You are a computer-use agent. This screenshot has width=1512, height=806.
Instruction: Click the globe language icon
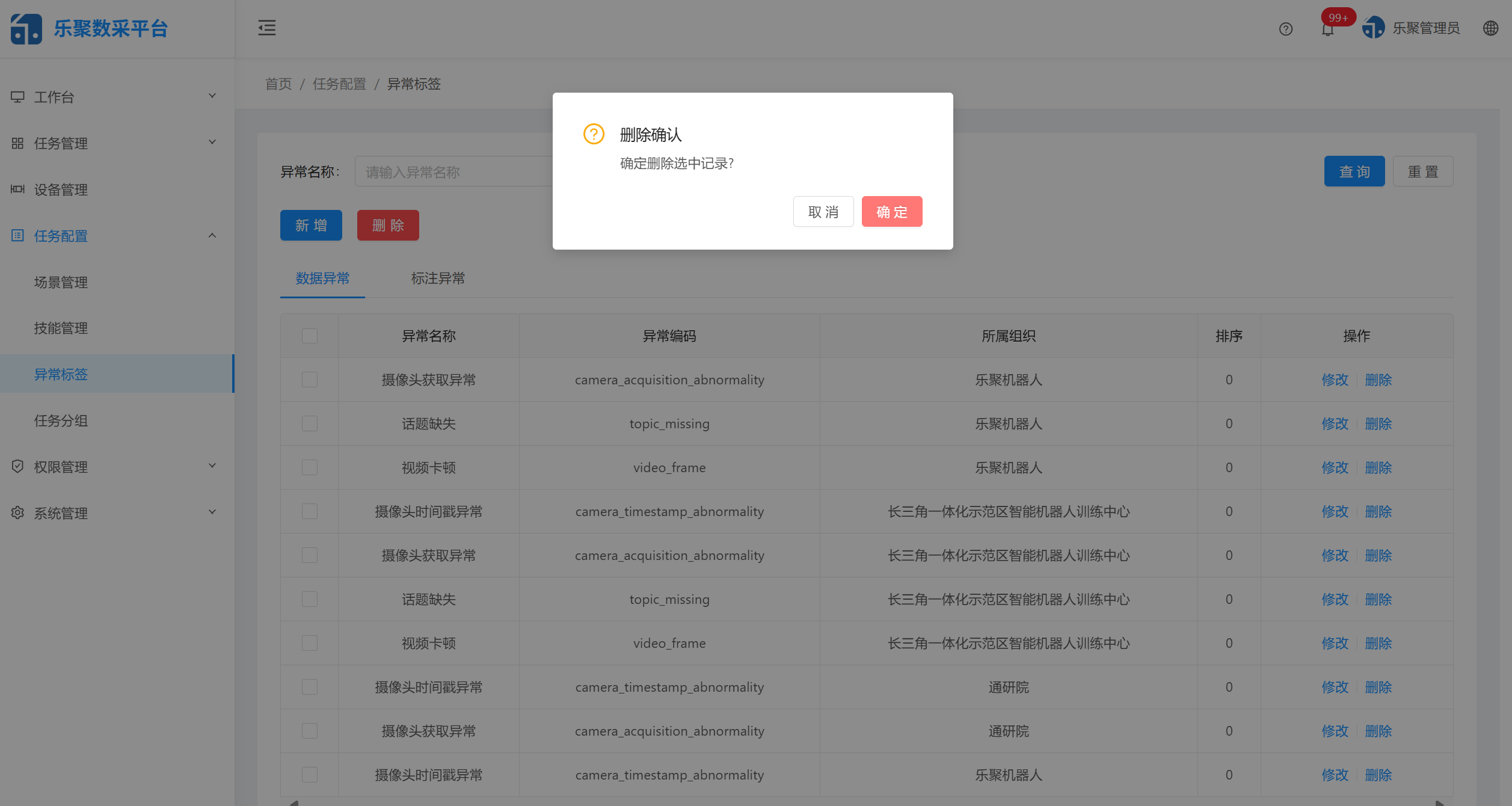(x=1490, y=28)
